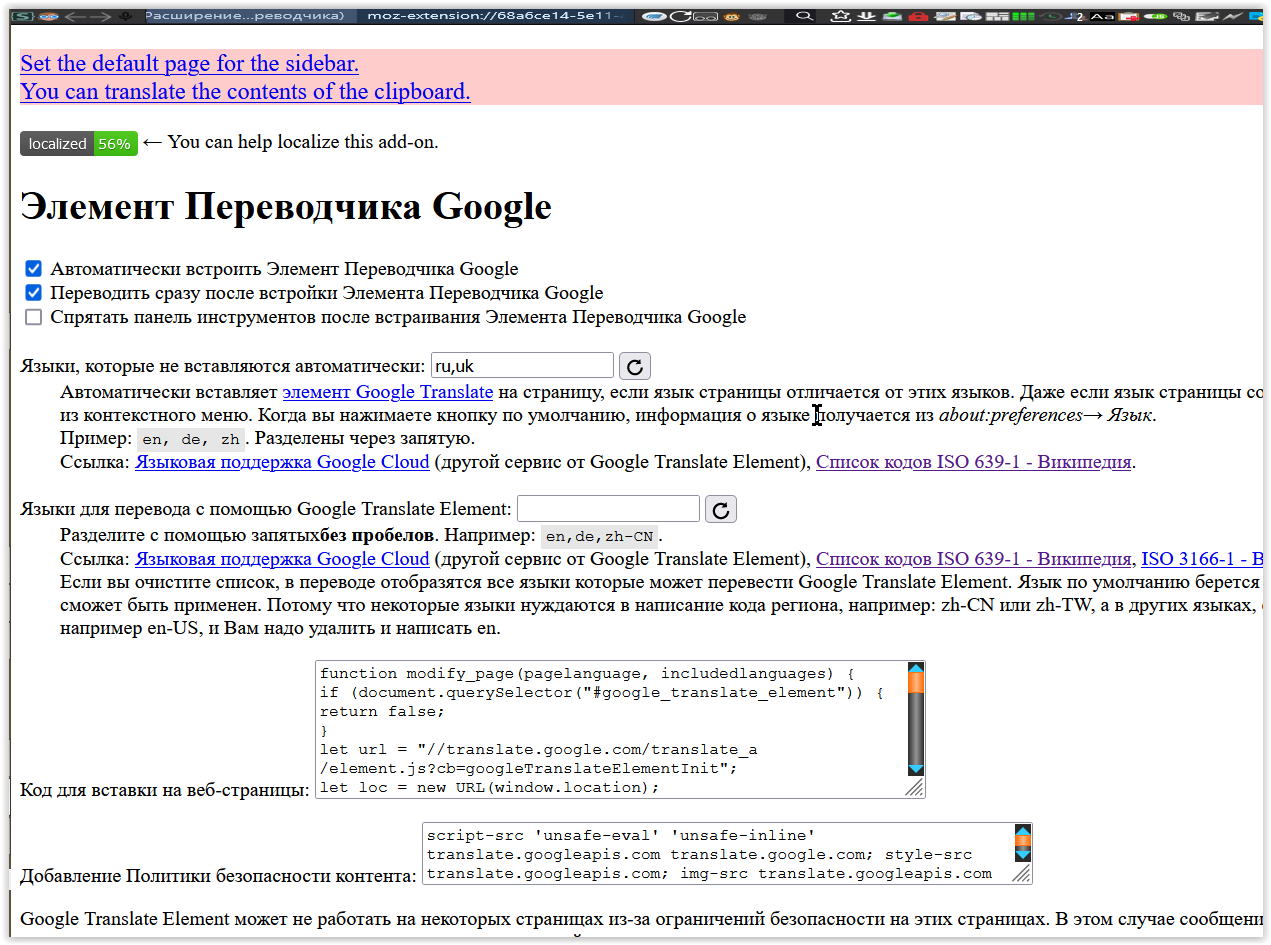Click the microphone icon in toolbar
The image size is (1271, 945).
[x=125, y=16]
